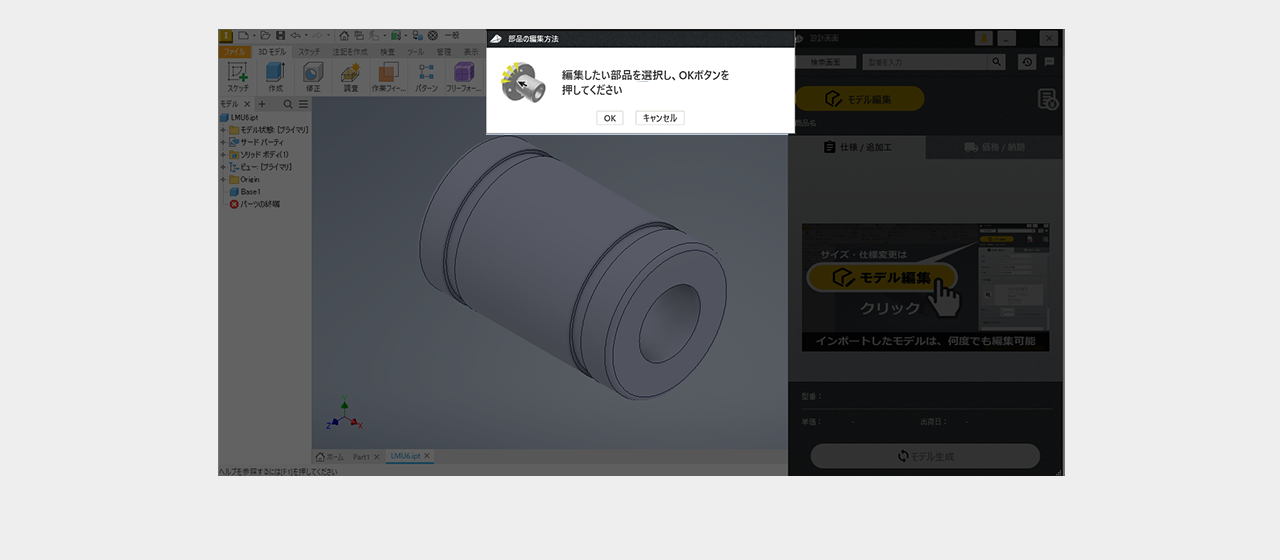The width and height of the screenshot is (1280, 560).
Task: Expand the Origin folder in the model tree
Action: 223,179
